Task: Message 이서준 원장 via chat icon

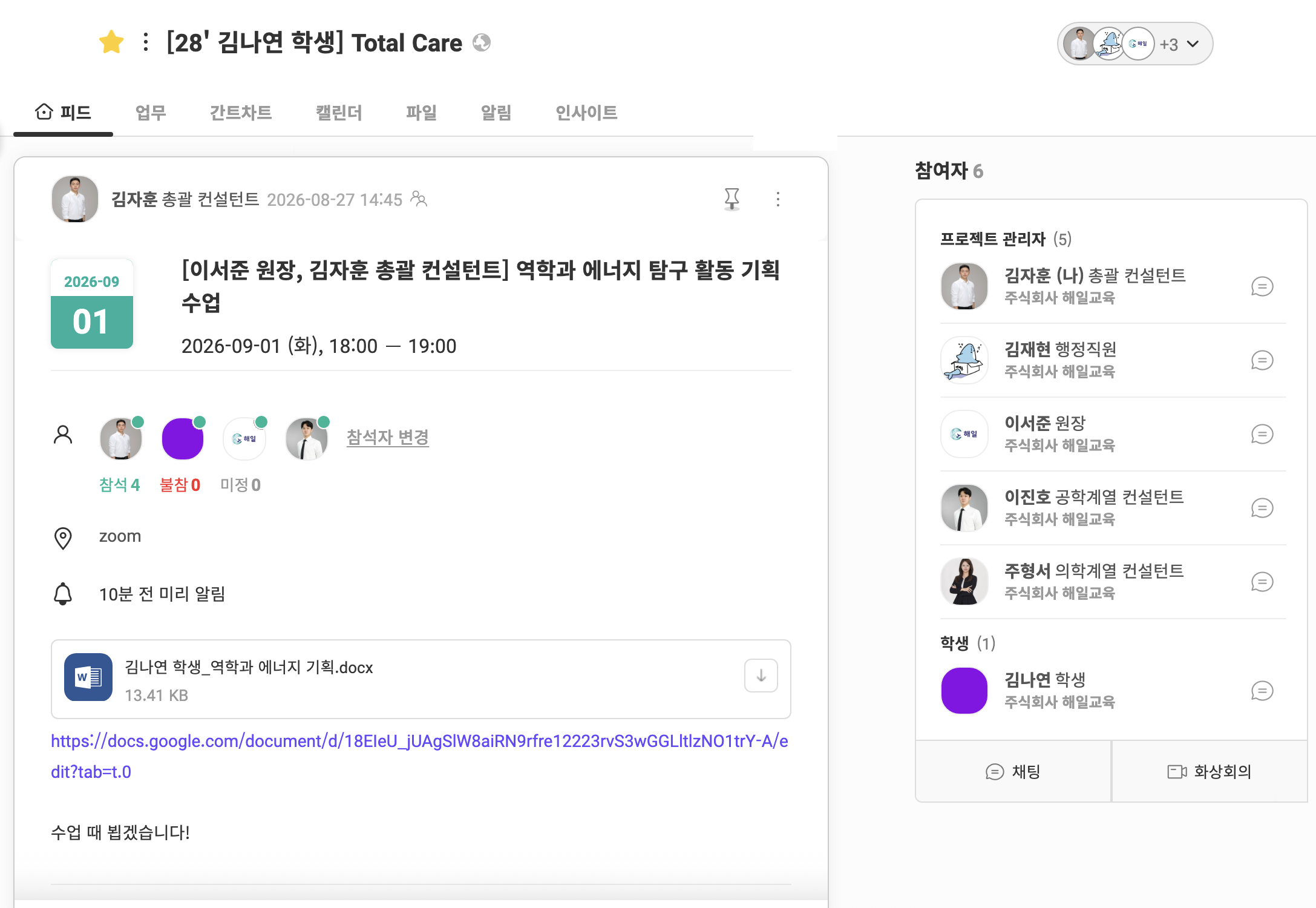Action: [x=1262, y=434]
